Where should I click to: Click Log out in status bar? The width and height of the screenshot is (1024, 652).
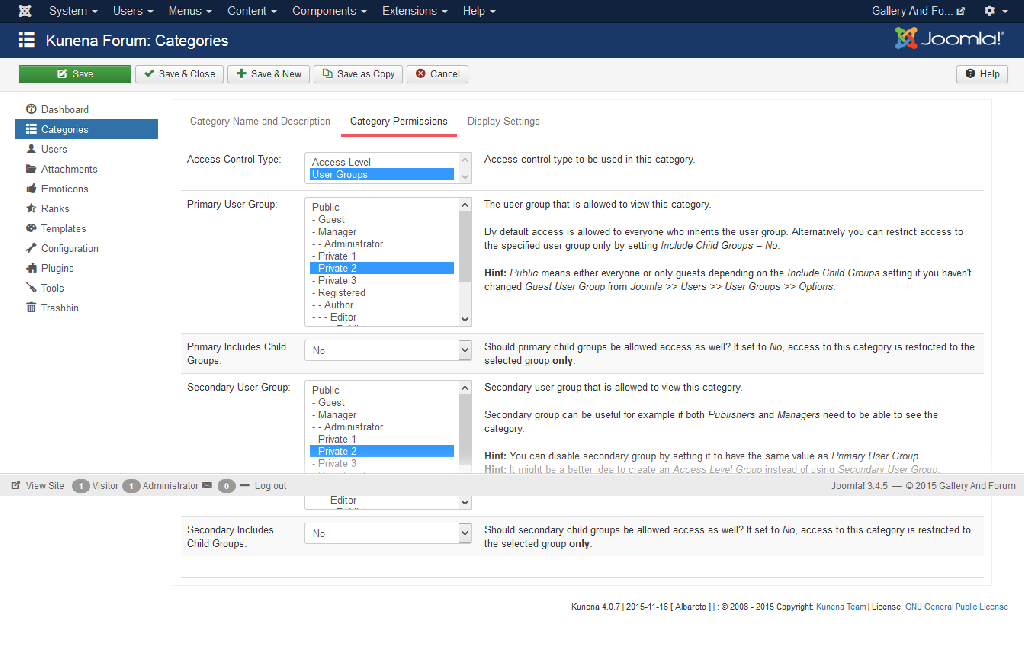coord(263,485)
